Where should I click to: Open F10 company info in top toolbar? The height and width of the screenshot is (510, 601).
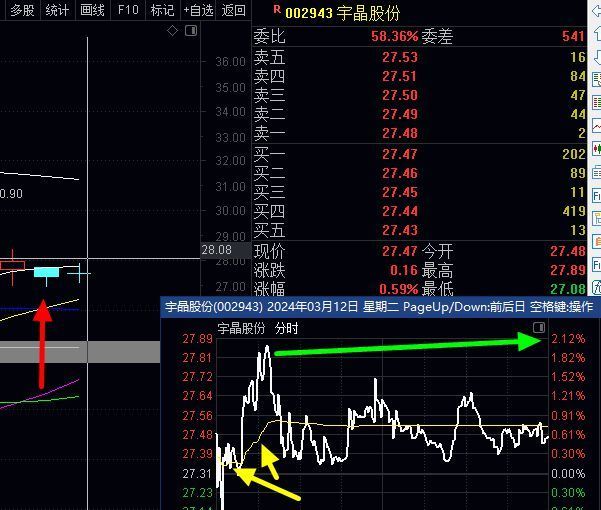coord(128,10)
